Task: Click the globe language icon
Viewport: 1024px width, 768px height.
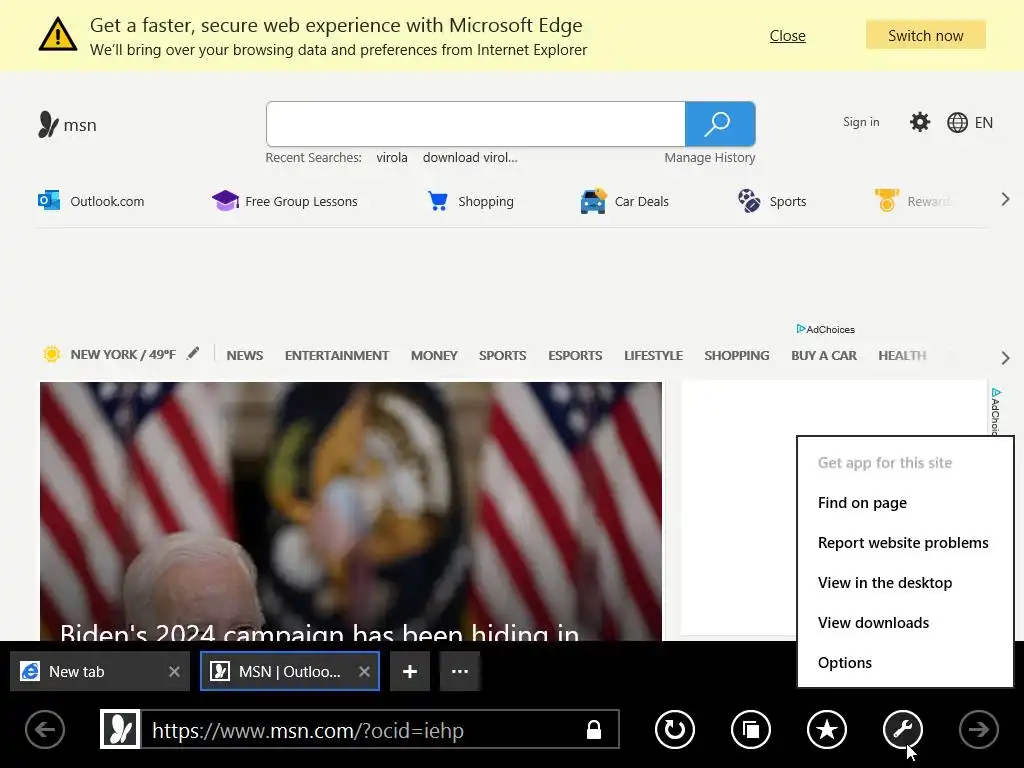Action: point(957,122)
